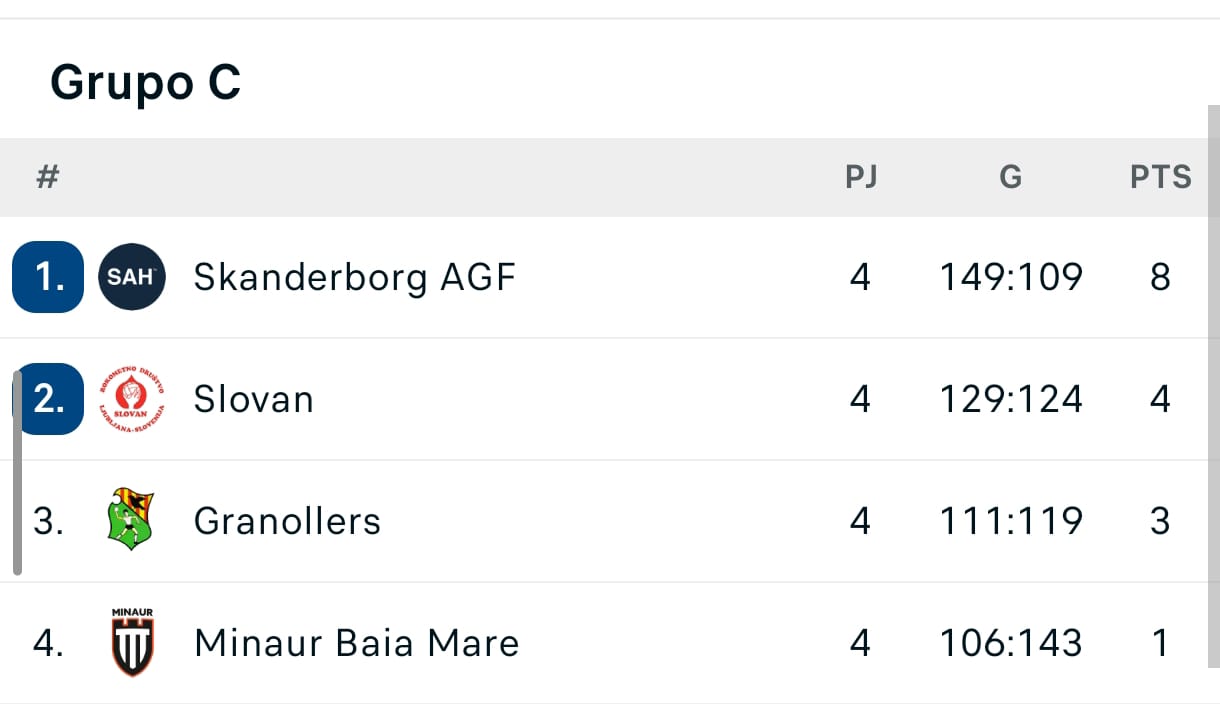Click the # column header

pyautogui.click(x=47, y=177)
